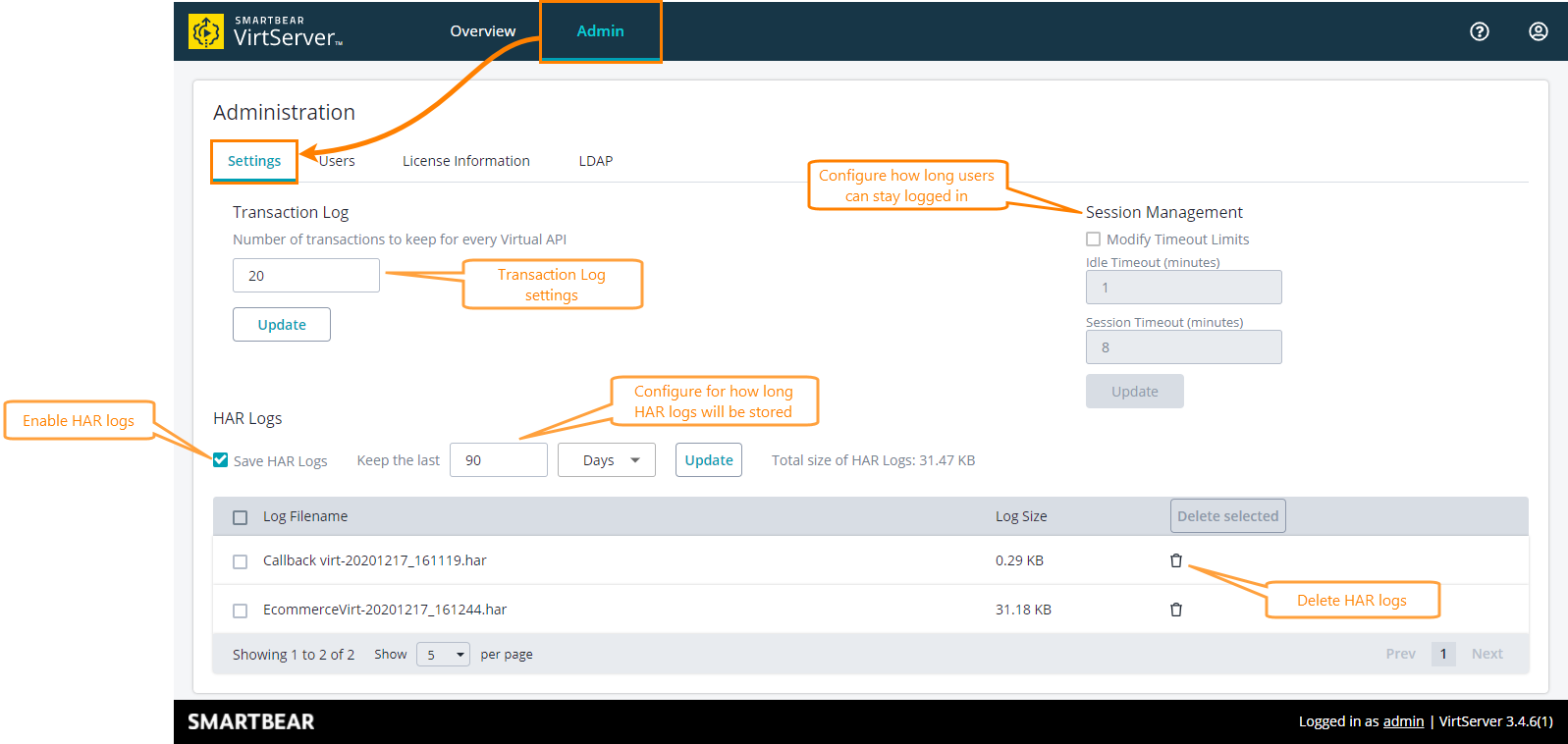Tick the Callback virt-20201217_161119.har checkbox

240,561
